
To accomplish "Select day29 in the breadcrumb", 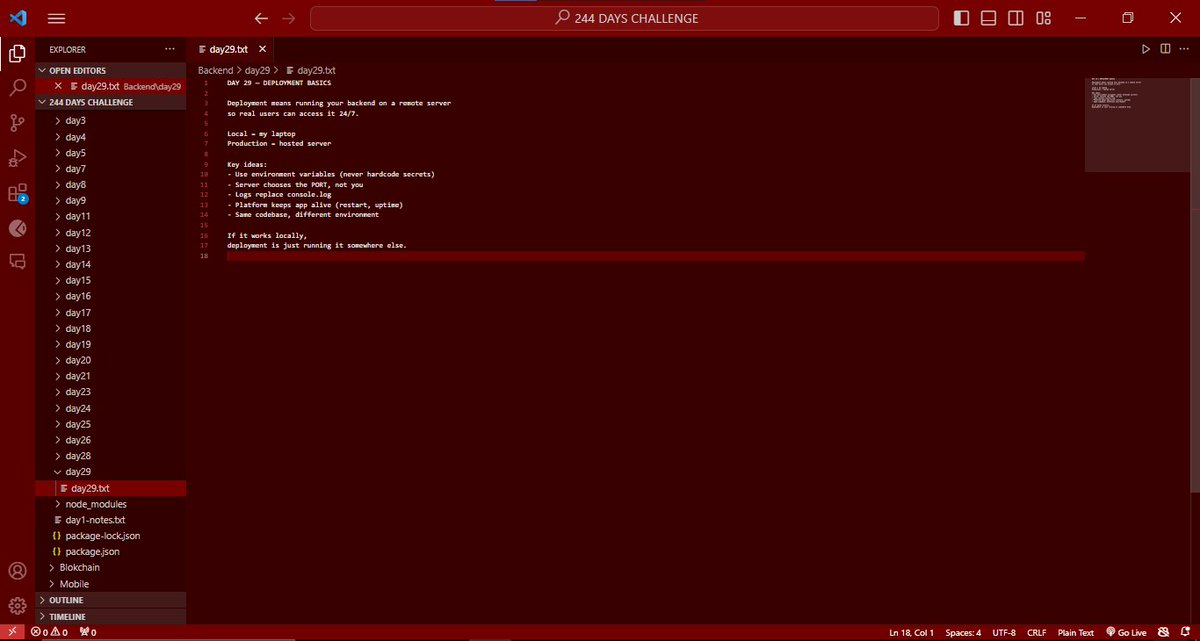I will click(x=257, y=70).
